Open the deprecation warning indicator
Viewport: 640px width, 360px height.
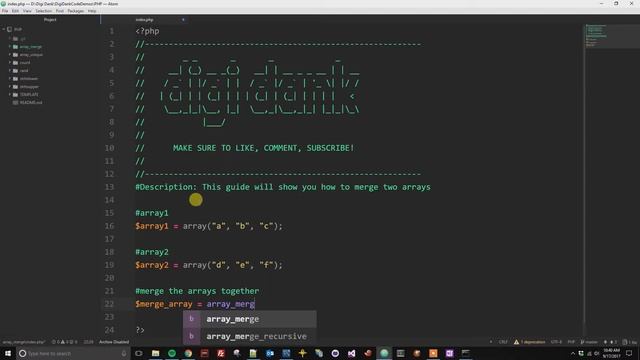(x=530, y=342)
